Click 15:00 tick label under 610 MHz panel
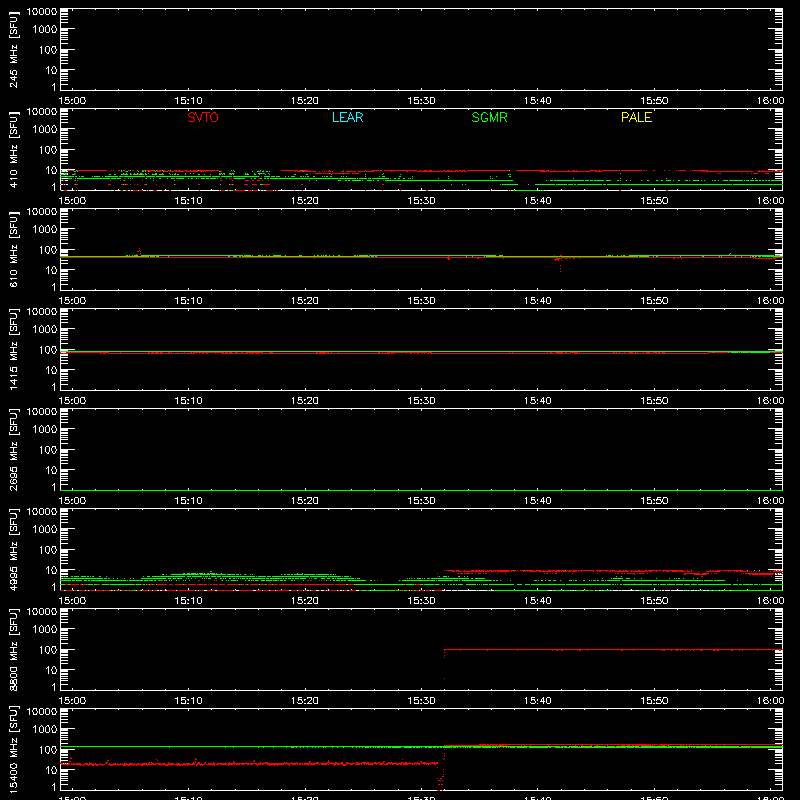The width and height of the screenshot is (800, 800). click(72, 301)
